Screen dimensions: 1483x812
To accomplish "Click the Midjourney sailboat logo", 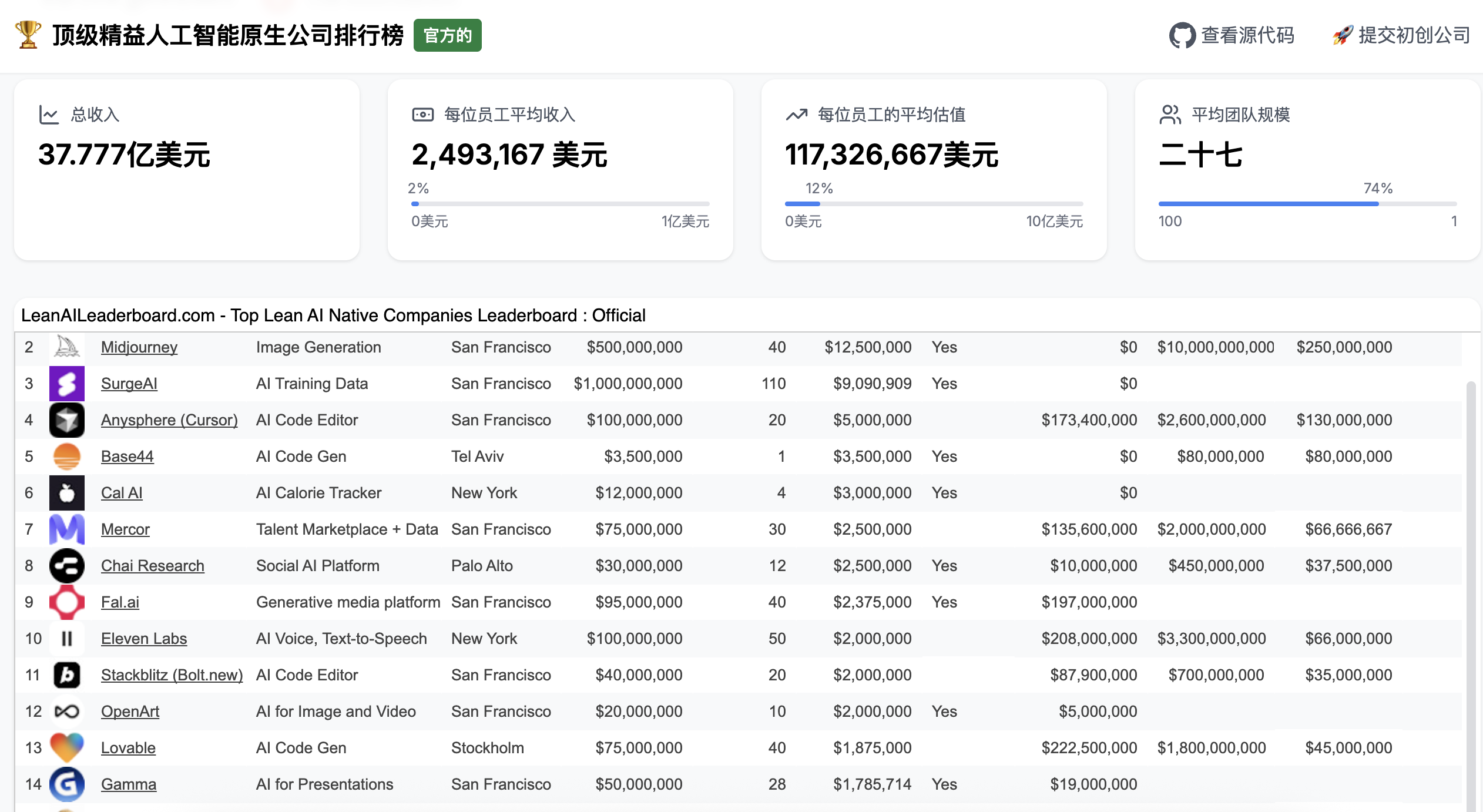I will [66, 347].
